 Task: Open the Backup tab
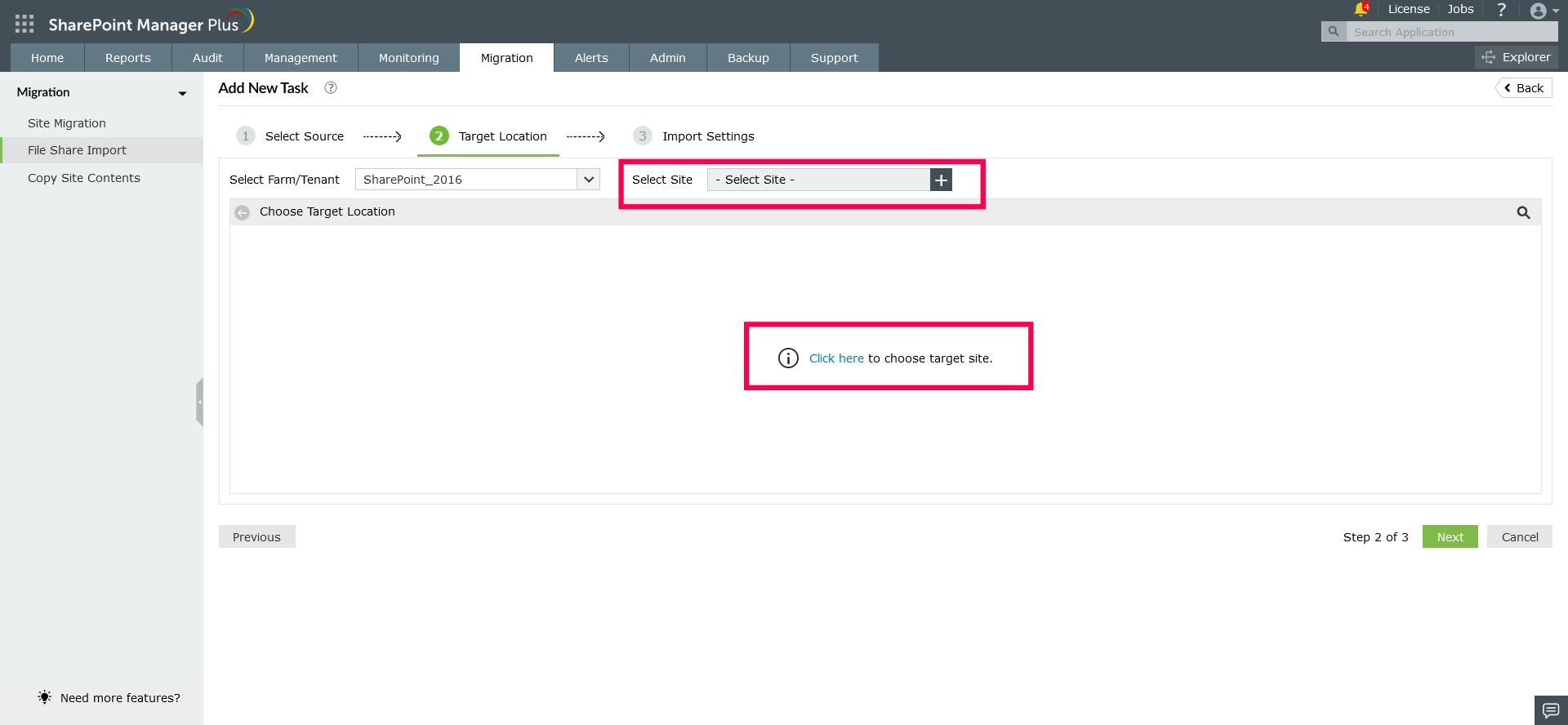[749, 58]
